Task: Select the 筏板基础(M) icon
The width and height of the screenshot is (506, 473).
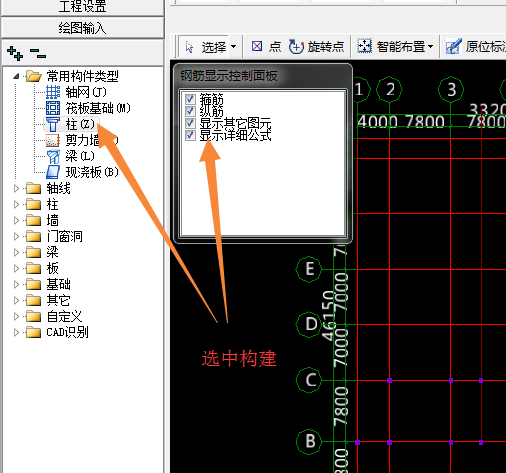Action: coord(53,108)
